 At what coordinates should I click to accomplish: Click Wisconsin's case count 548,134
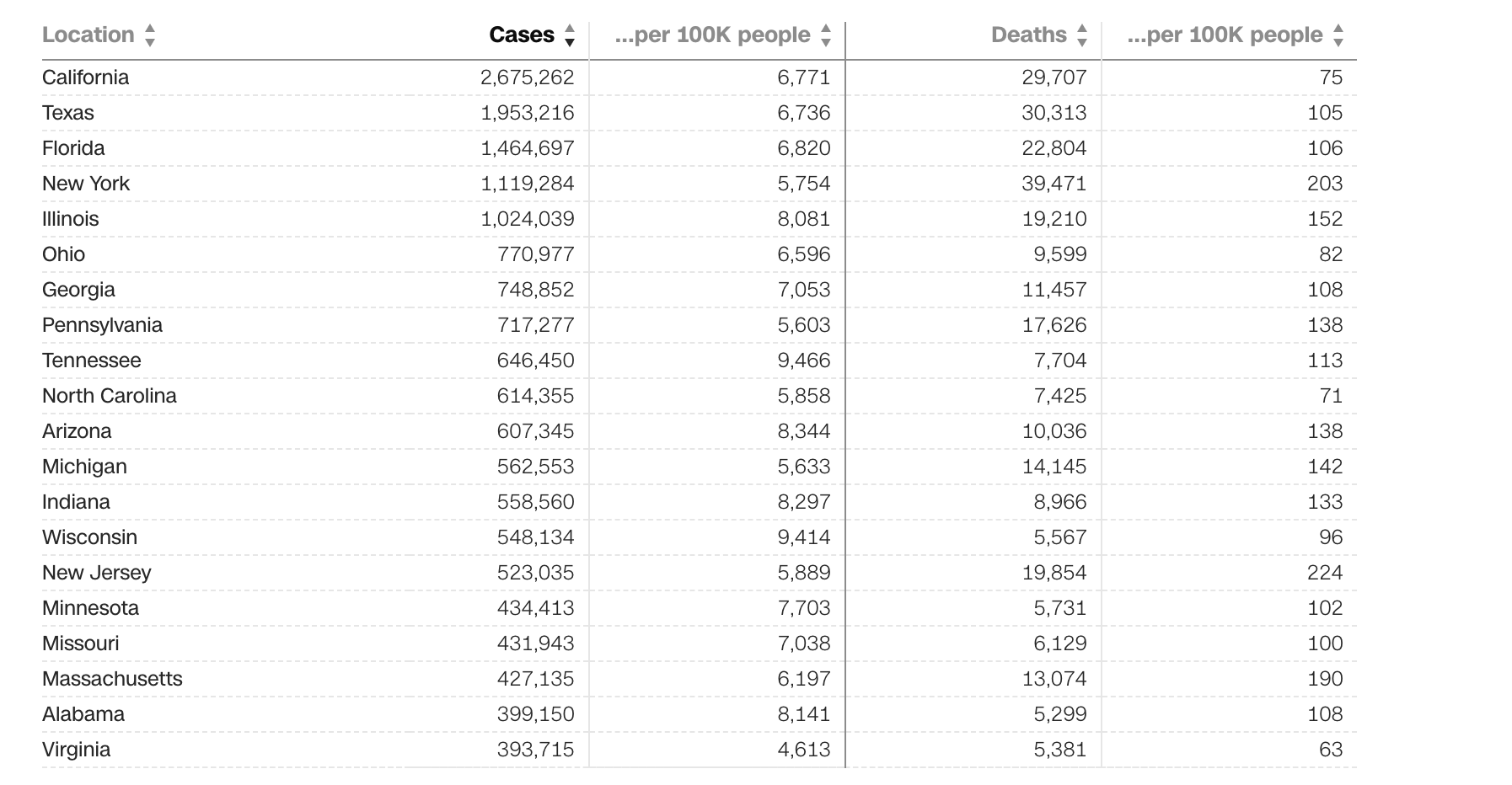535,537
